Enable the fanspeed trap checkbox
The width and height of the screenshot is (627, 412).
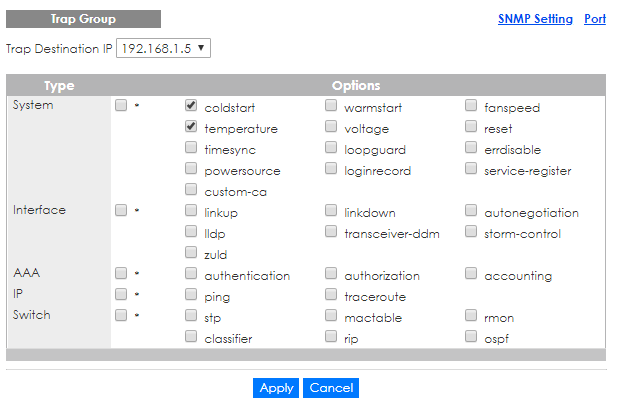471,106
